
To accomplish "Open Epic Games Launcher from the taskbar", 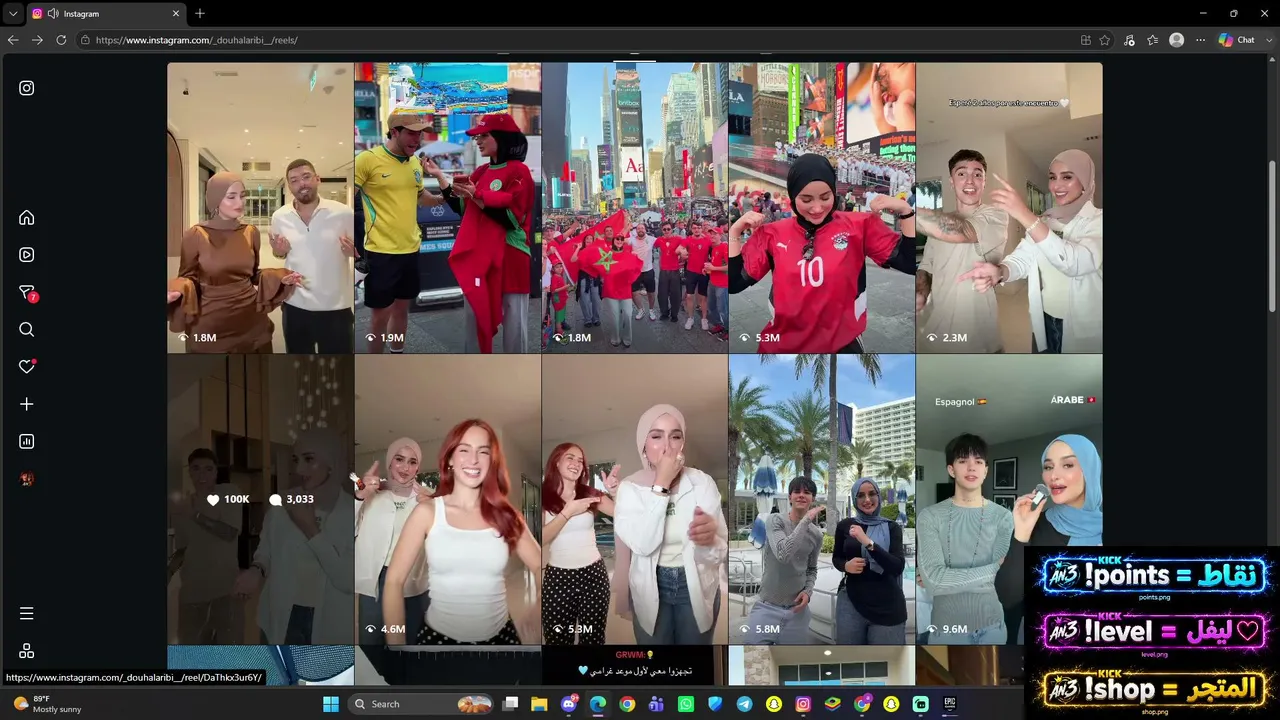I will 949,704.
